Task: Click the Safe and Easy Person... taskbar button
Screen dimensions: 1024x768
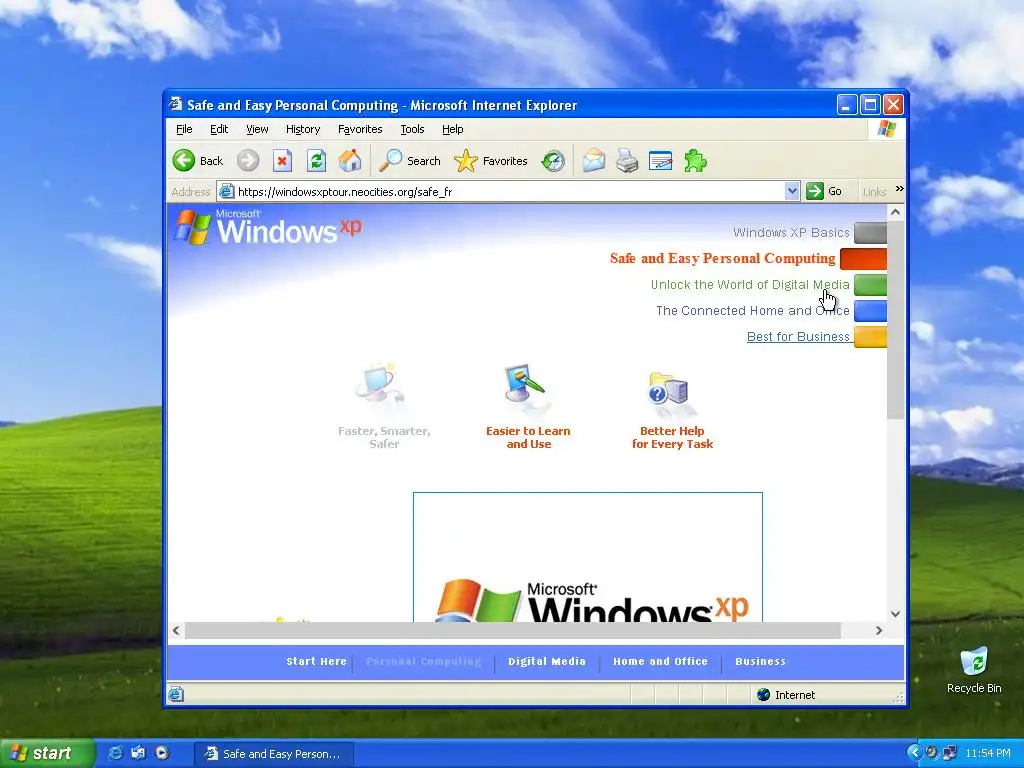Action: coord(274,754)
